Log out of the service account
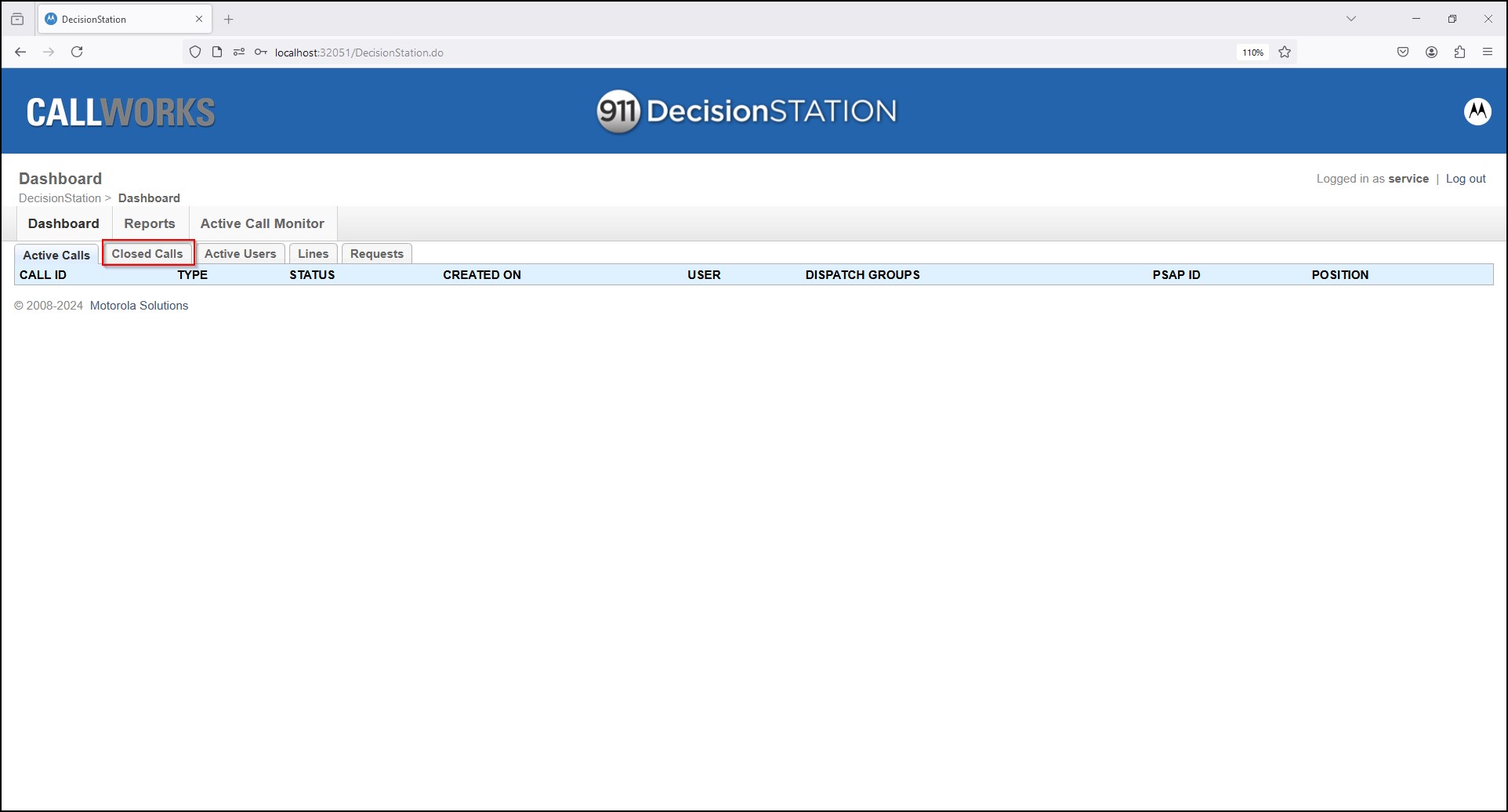The image size is (1508, 812). [1465, 178]
